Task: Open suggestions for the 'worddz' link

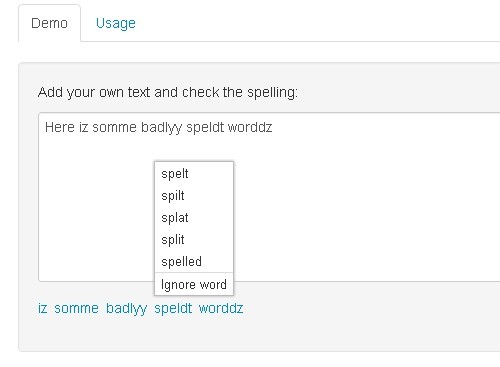Action: coord(221,308)
